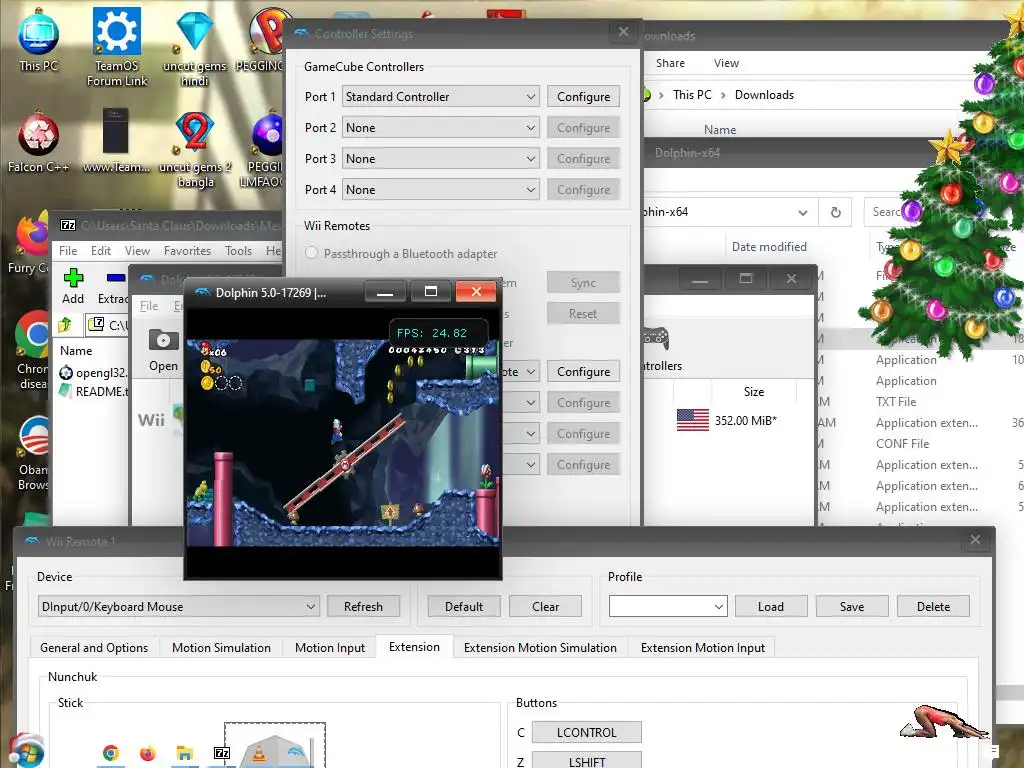Switch to Motion Simulation tab
Viewport: 1024px width, 768px height.
pos(221,648)
